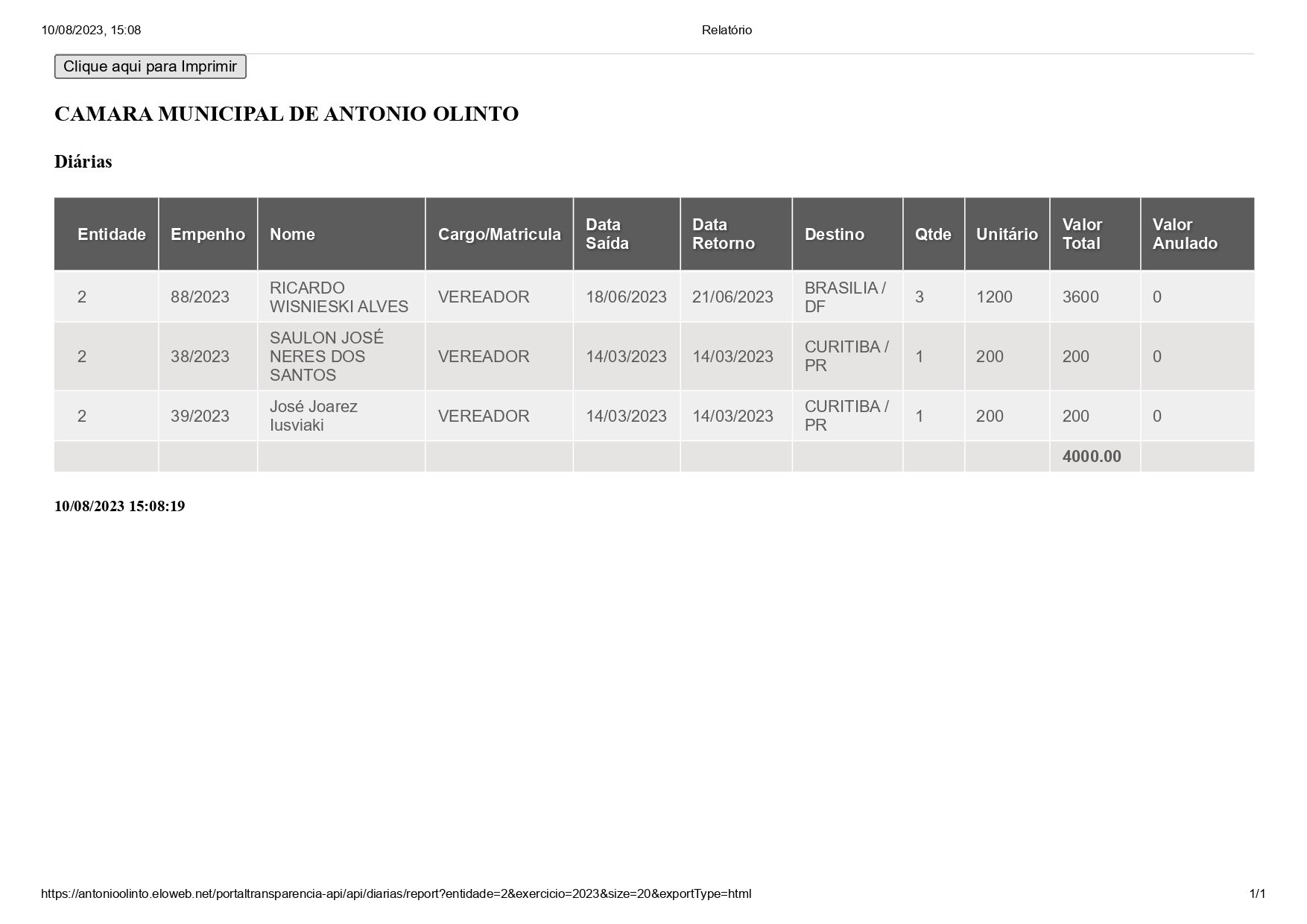
Task: Select the Data Saída column header
Action: (x=607, y=234)
